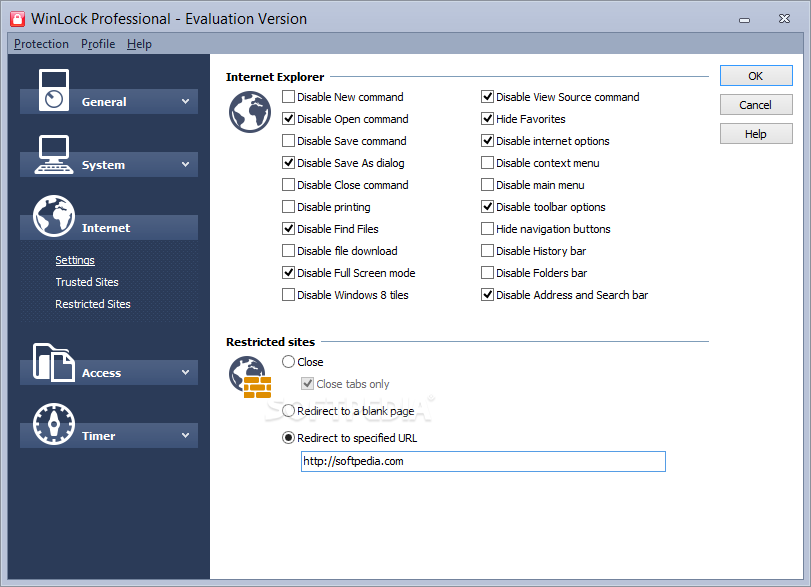Click the System computer icon in sidebar
Image resolution: width=811 pixels, height=587 pixels.
(54, 155)
